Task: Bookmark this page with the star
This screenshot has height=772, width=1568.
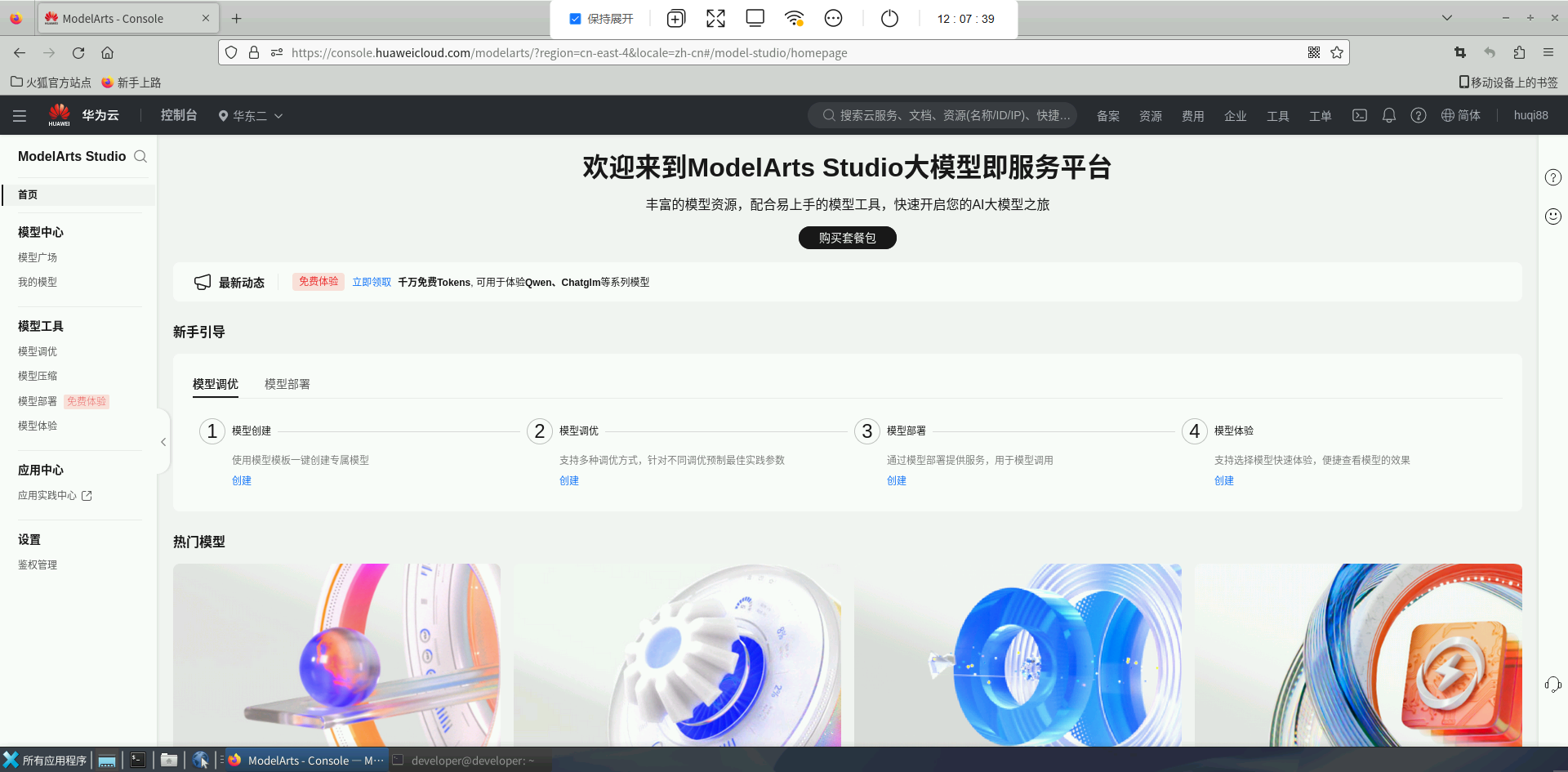Action: point(1337,52)
